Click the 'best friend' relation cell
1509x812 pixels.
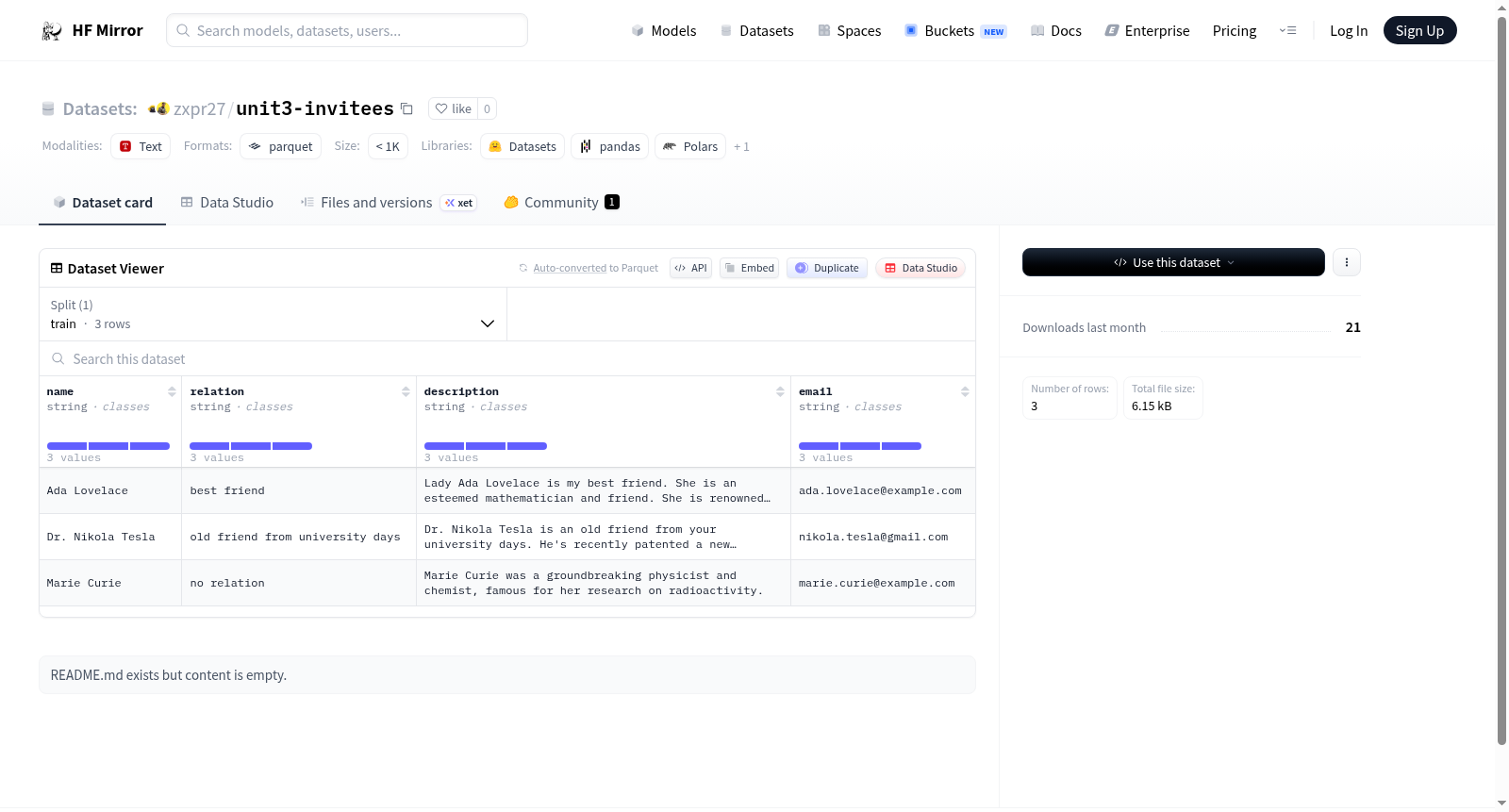click(x=299, y=490)
